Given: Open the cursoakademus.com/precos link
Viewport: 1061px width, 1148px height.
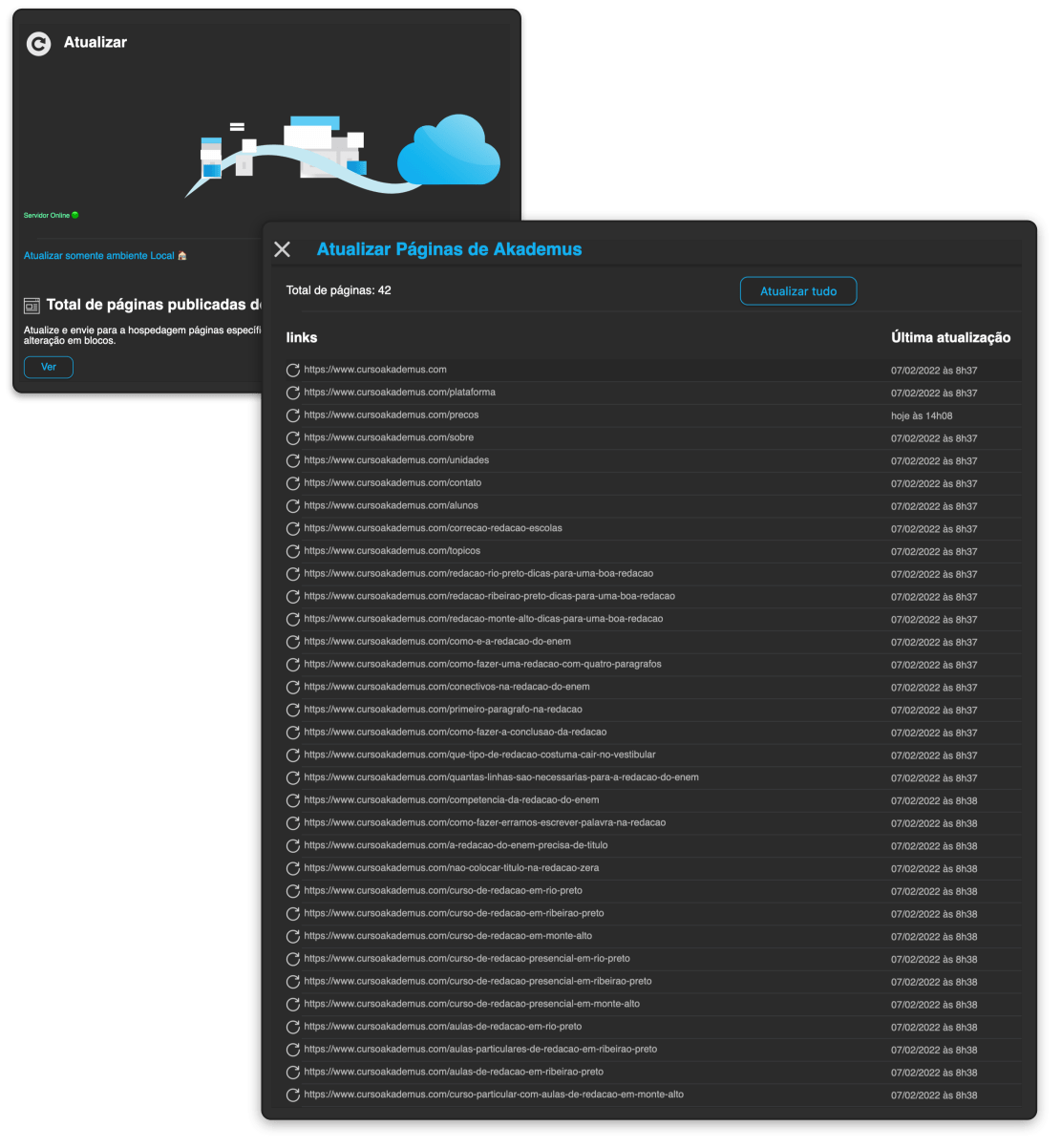Looking at the screenshot, I should pos(392,415).
